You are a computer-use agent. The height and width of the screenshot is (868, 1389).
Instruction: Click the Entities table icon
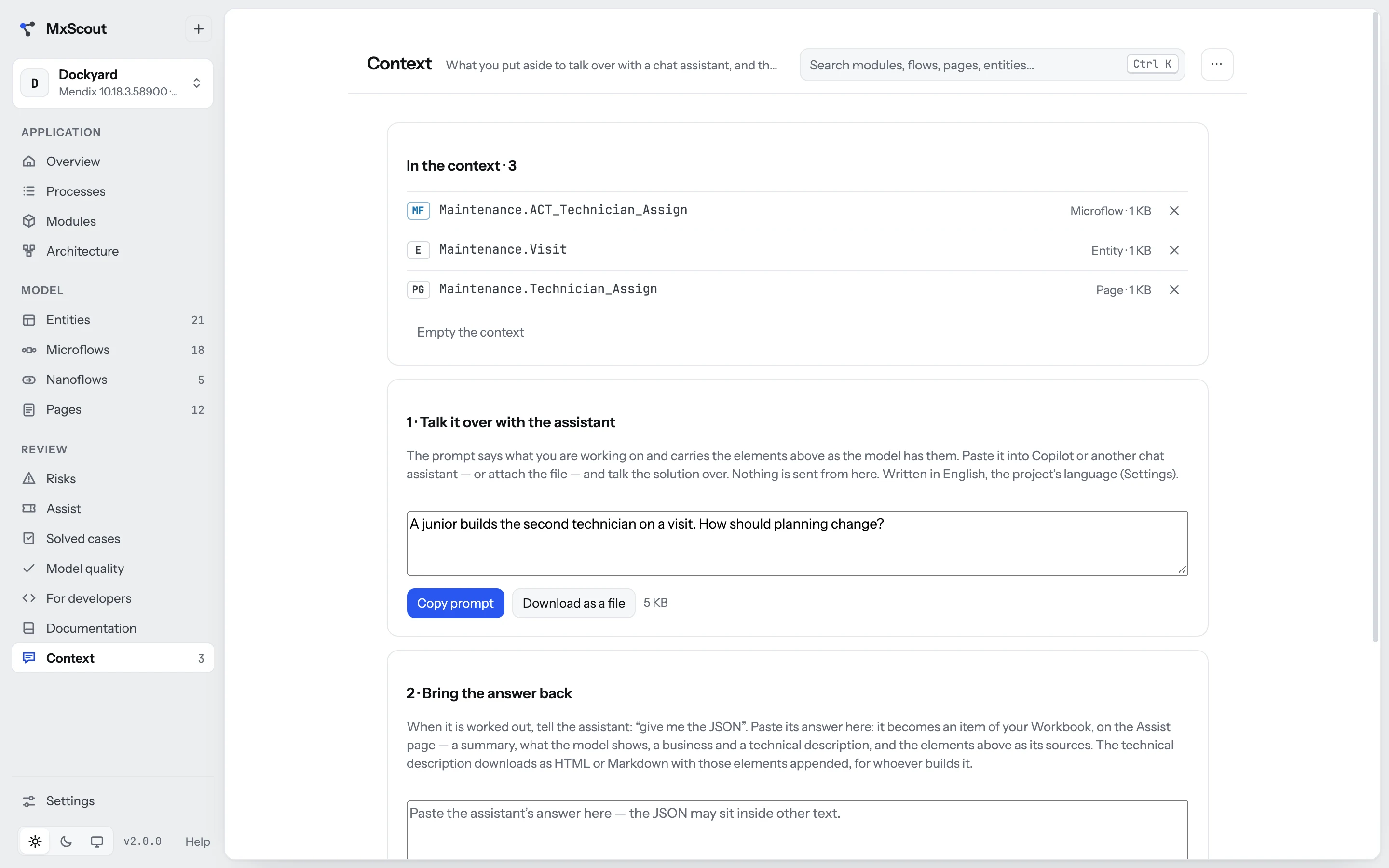tap(29, 320)
